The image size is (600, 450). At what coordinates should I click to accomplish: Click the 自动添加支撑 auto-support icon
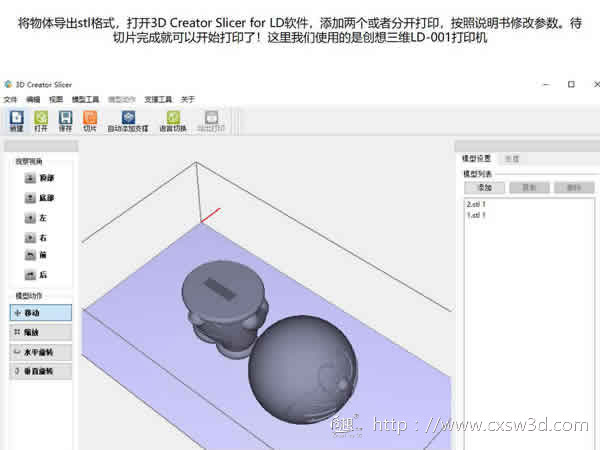tap(128, 117)
